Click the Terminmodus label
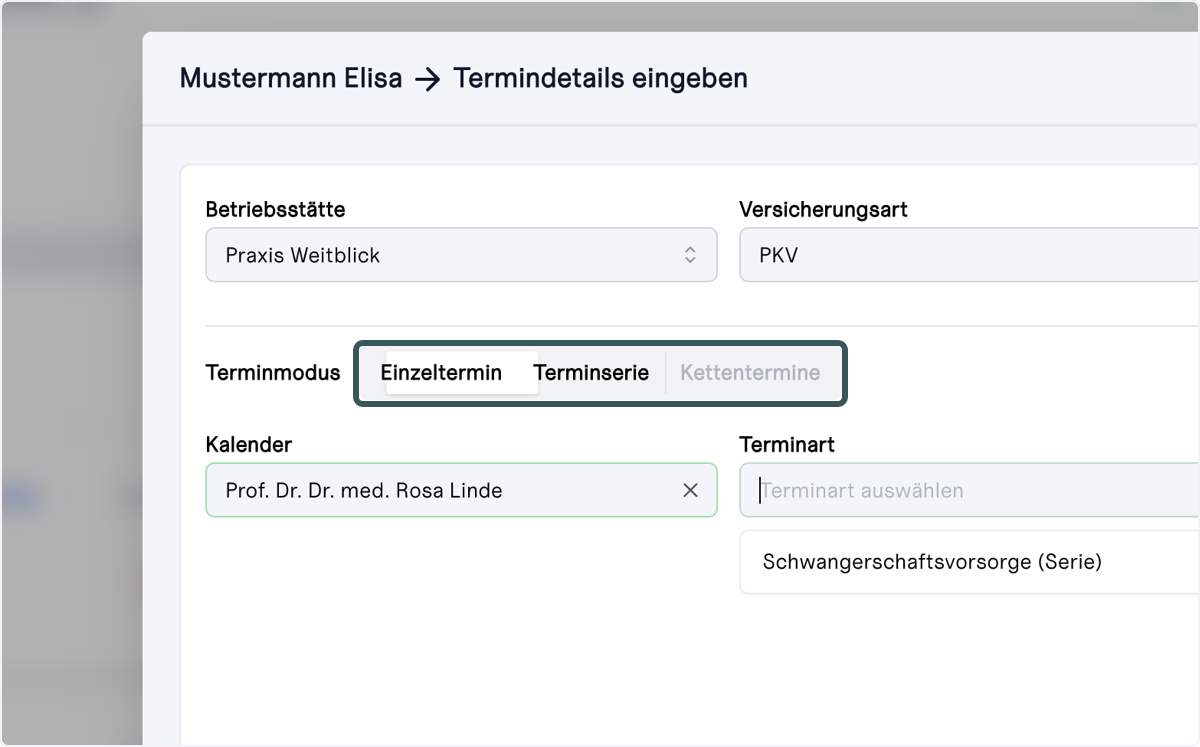 point(273,373)
